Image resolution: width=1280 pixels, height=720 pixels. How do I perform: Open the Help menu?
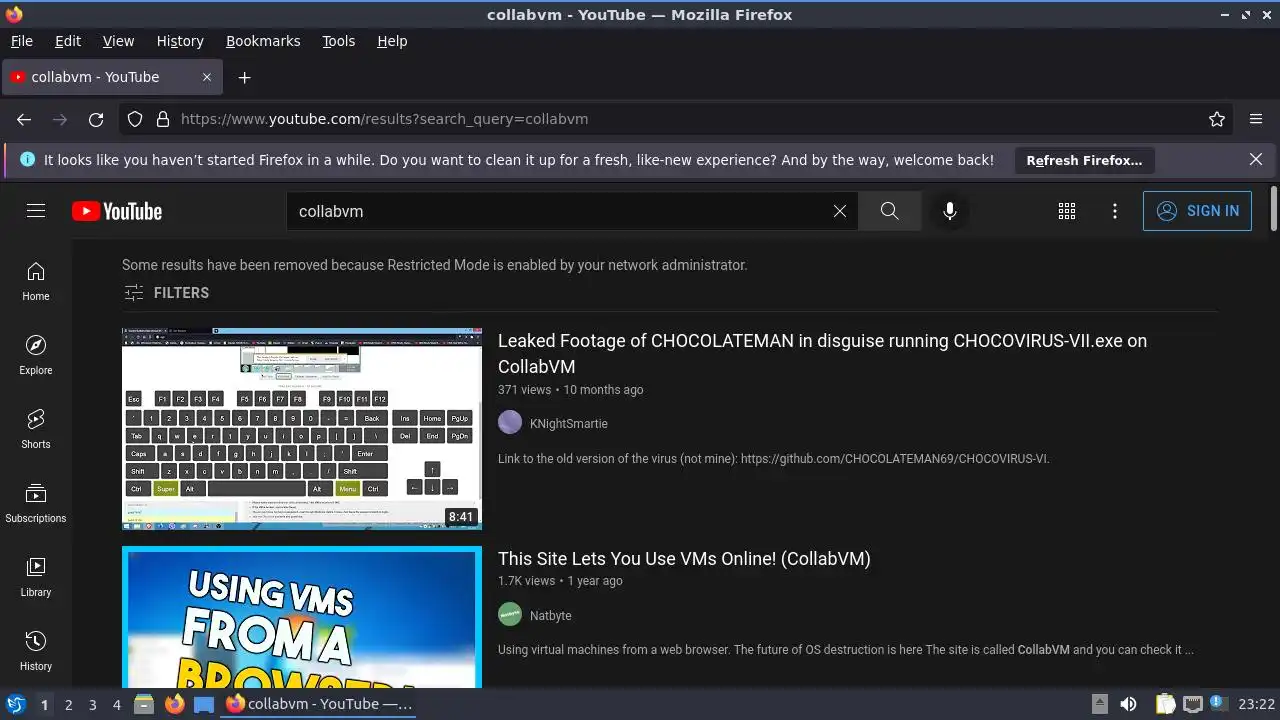(392, 41)
